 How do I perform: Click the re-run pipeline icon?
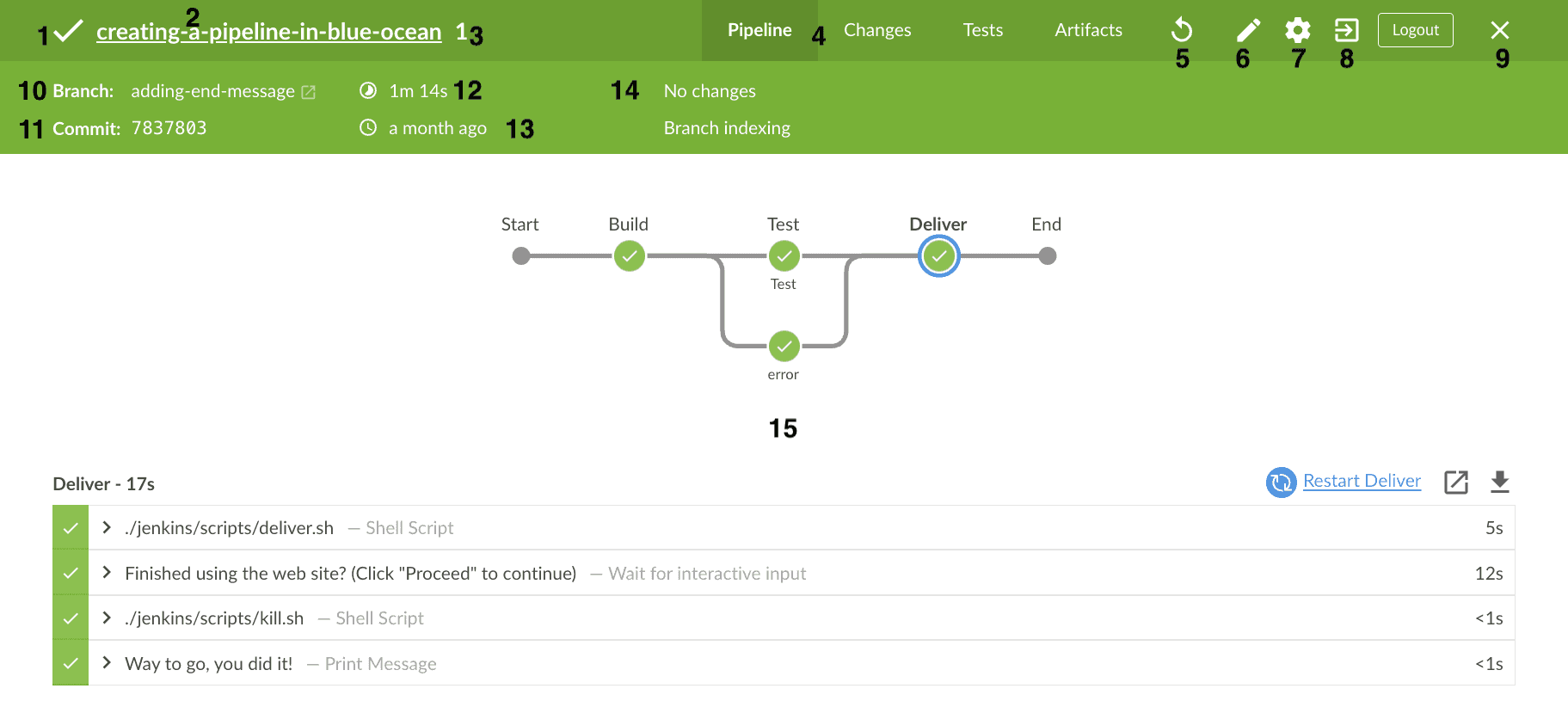1183,29
